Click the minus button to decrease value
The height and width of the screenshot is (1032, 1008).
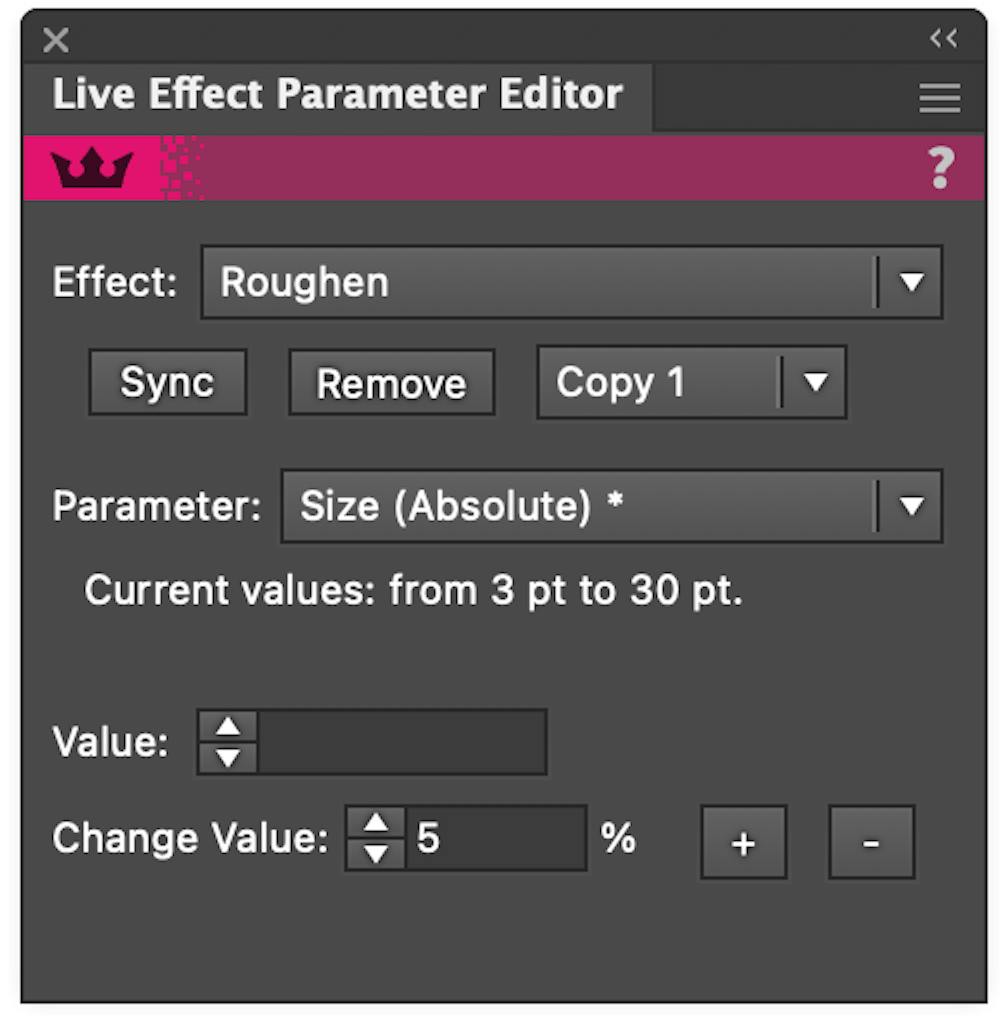tap(871, 842)
